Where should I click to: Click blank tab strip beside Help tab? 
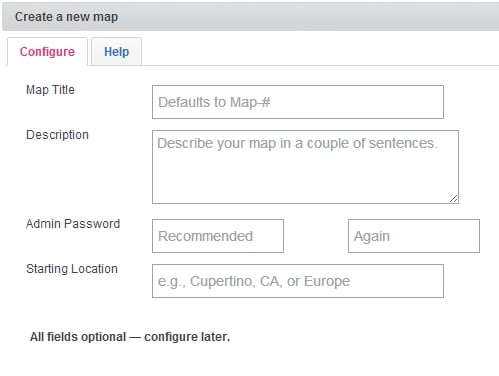click(320, 52)
